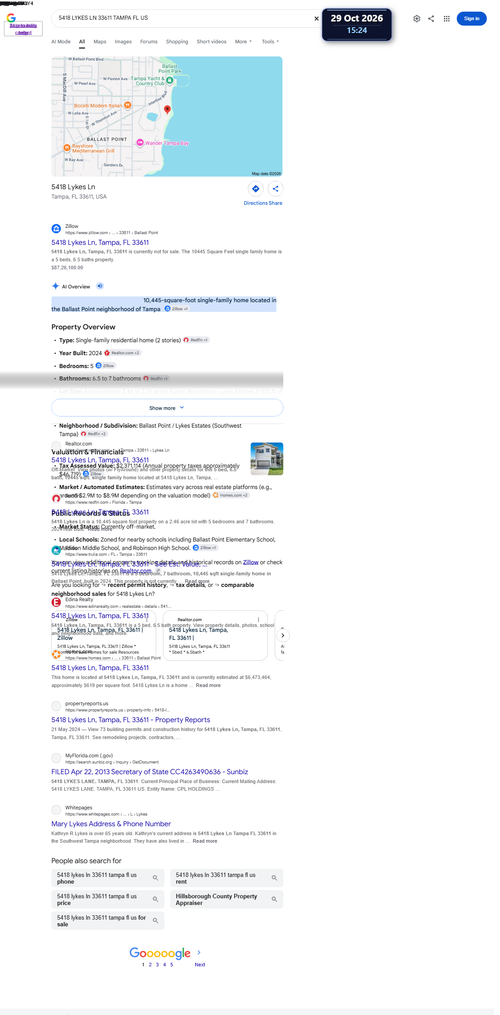
Task: Click the AI Overview sparkle icon
Action: click(56, 285)
